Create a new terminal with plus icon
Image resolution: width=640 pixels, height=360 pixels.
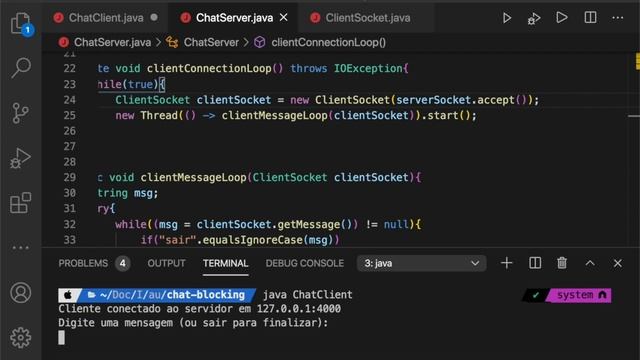click(x=507, y=263)
